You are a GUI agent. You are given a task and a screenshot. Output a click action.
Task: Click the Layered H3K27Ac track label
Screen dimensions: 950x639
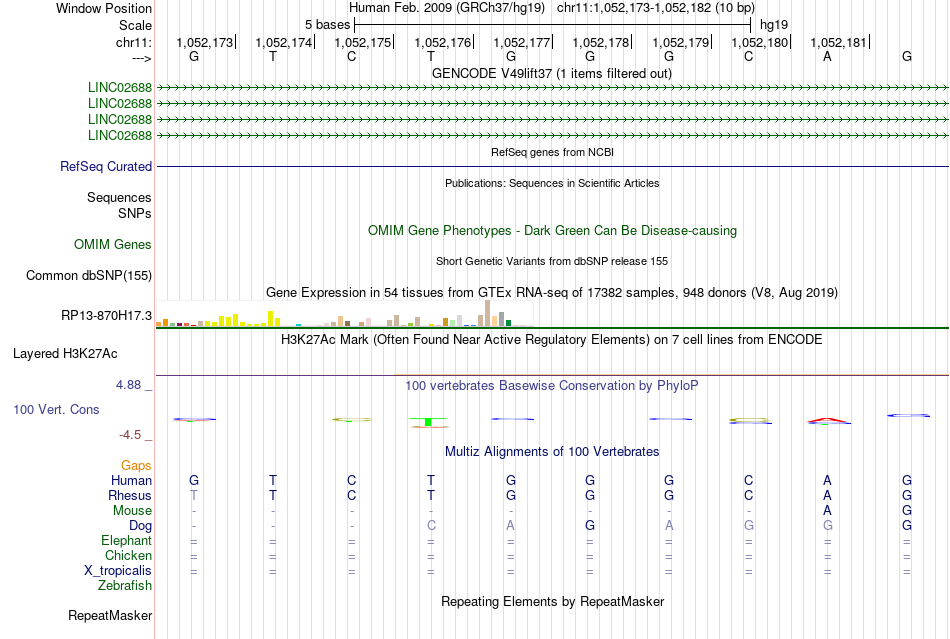click(65, 354)
